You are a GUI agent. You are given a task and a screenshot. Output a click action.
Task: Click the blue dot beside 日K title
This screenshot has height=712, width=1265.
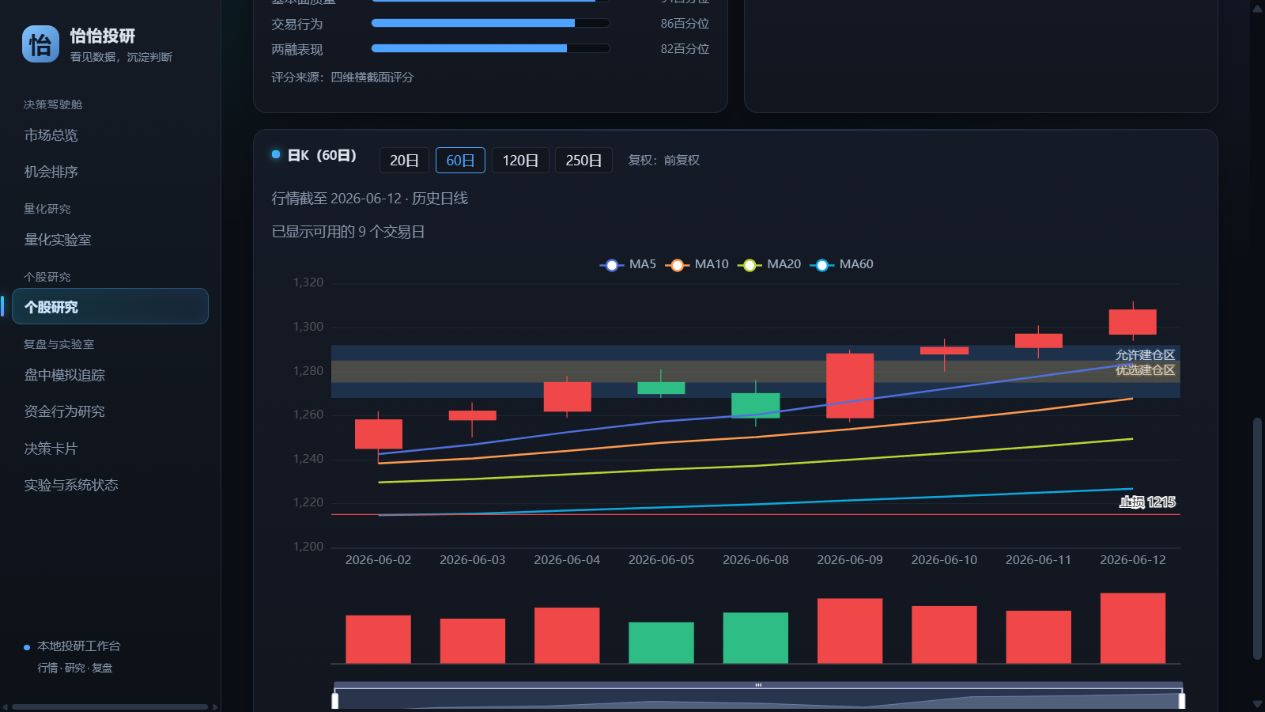[276, 154]
